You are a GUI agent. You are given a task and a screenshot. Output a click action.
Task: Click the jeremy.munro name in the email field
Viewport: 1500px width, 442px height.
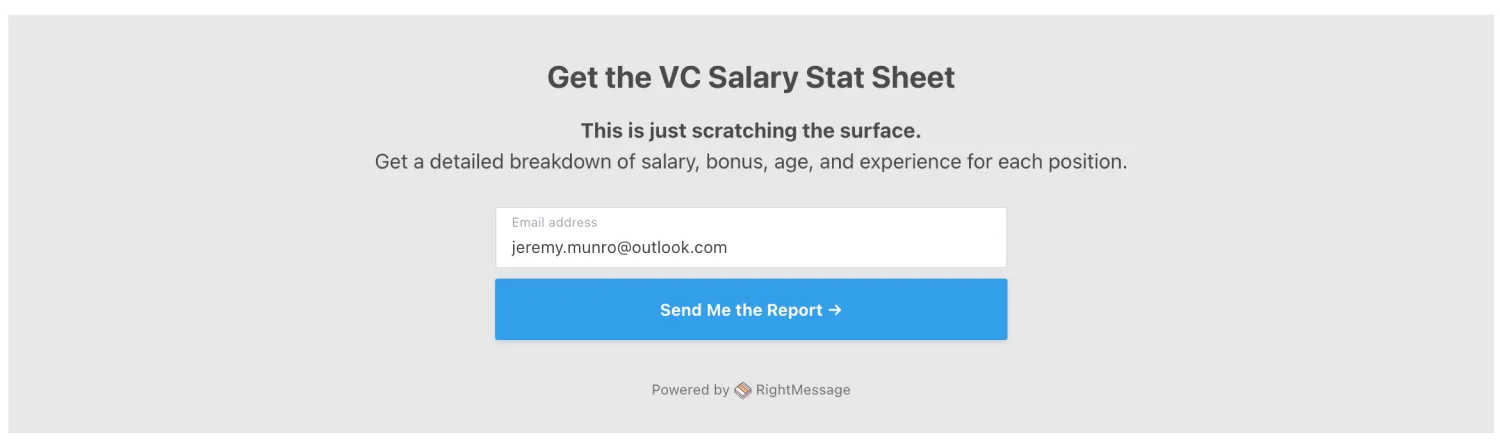(563, 247)
